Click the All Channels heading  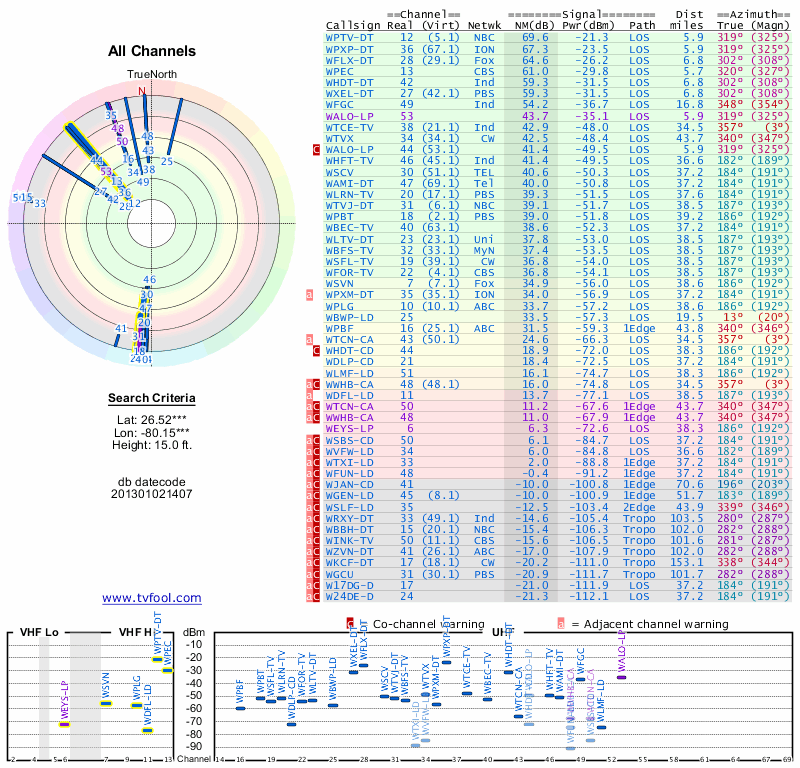coord(152,51)
